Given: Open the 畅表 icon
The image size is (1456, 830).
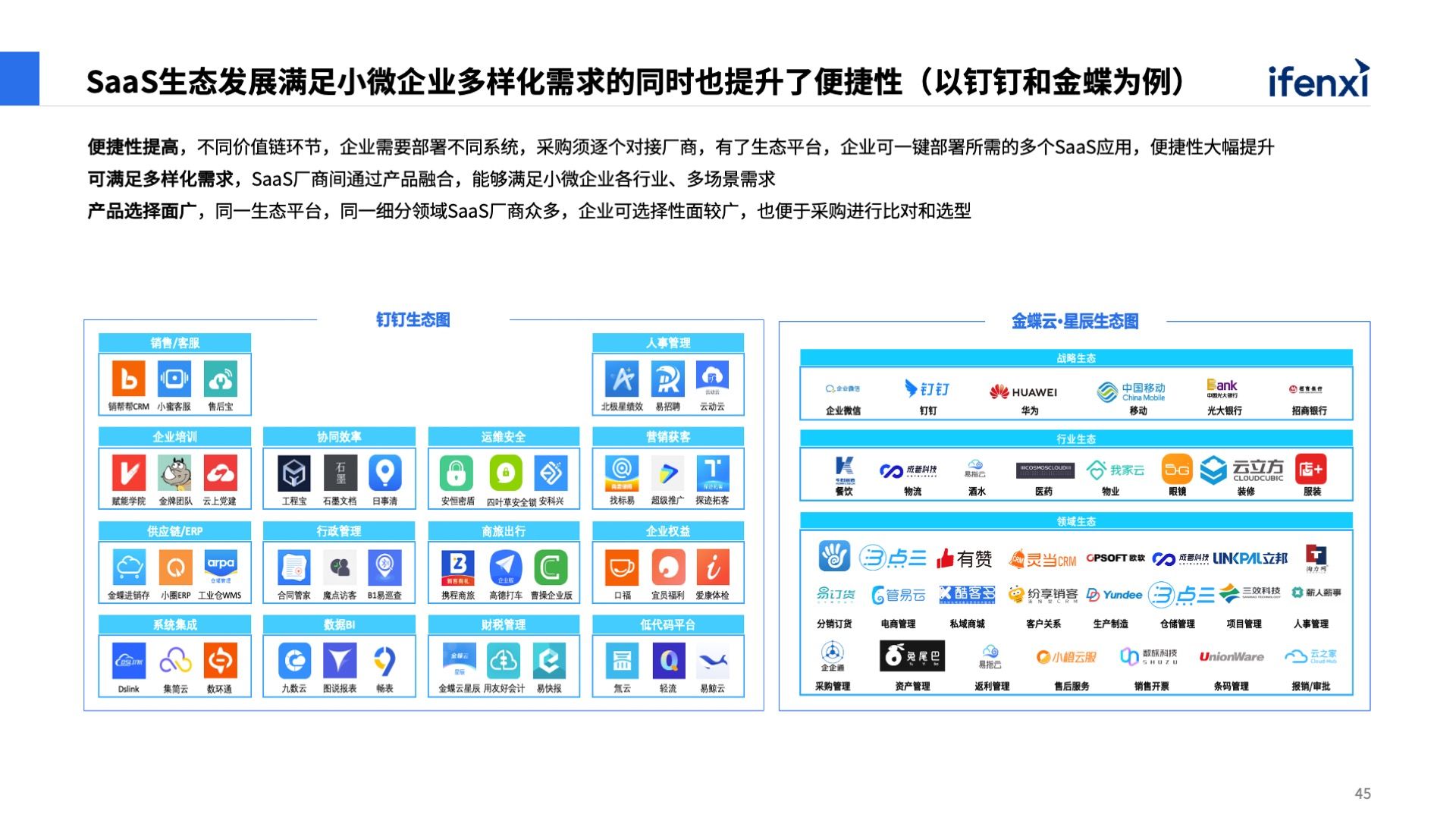Looking at the screenshot, I should (x=385, y=661).
